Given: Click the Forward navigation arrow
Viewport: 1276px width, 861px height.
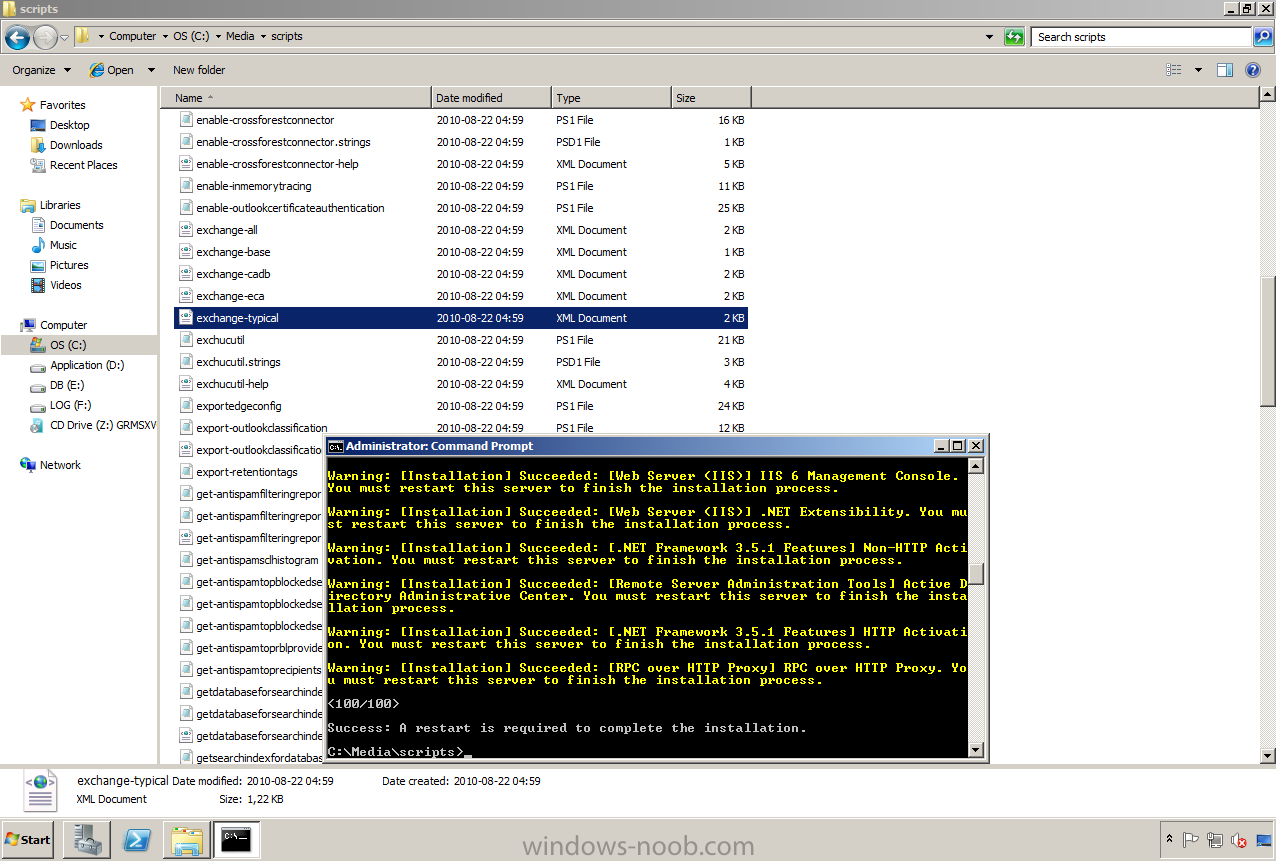Looking at the screenshot, I should 46,38.
